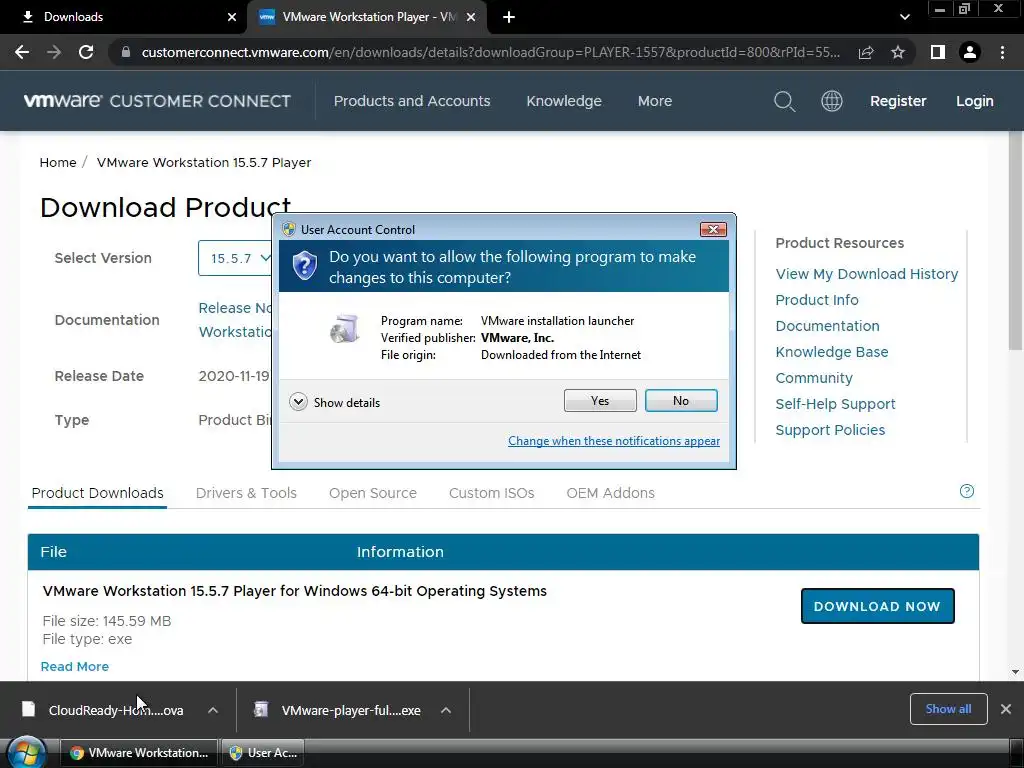Viewport: 1024px width, 768px height.
Task: Click the browser forward arrow
Action: [x=54, y=52]
